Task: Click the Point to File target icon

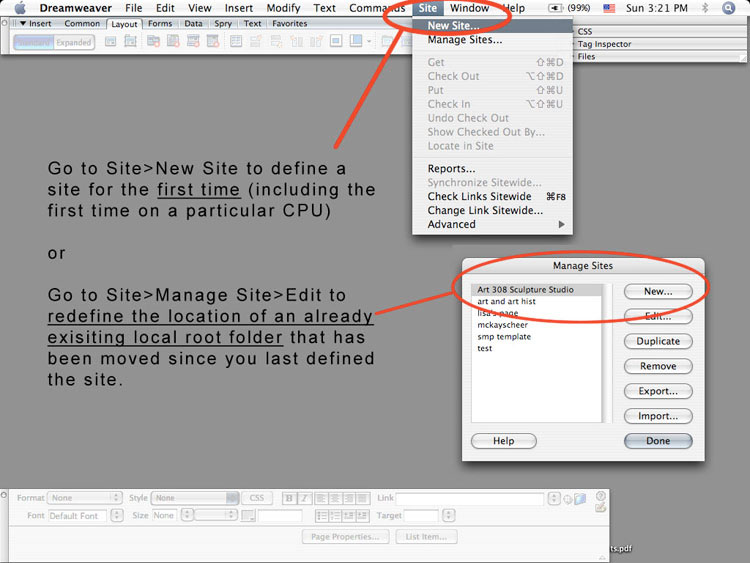Action: [x=568, y=499]
